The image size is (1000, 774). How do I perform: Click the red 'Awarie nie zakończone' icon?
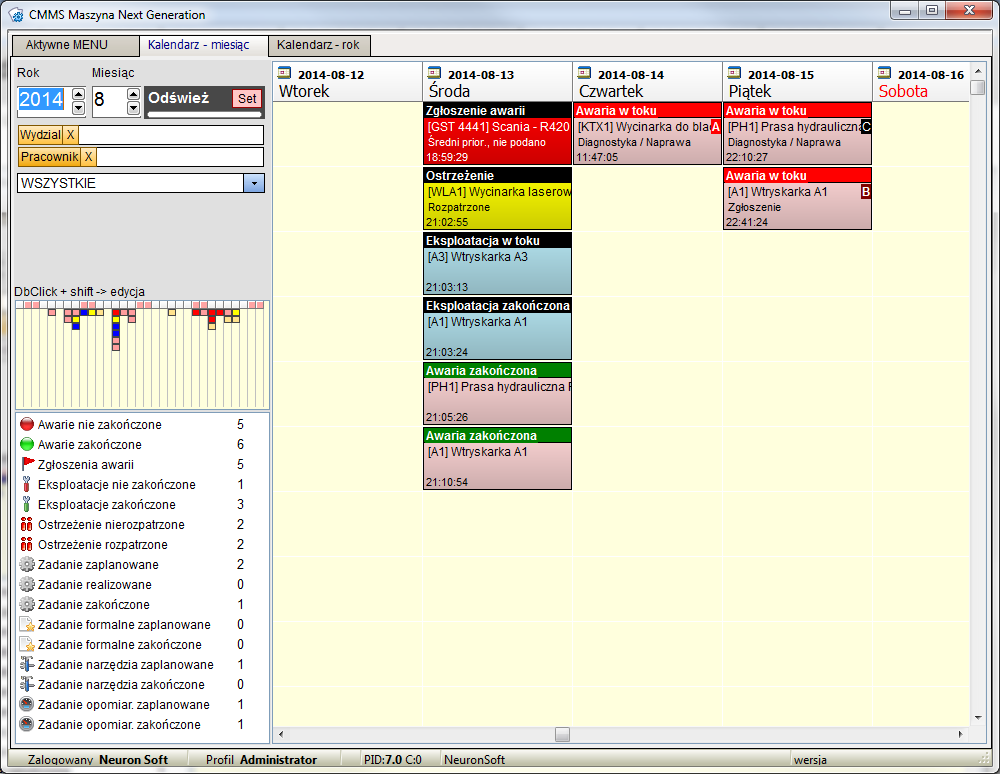(x=27, y=424)
